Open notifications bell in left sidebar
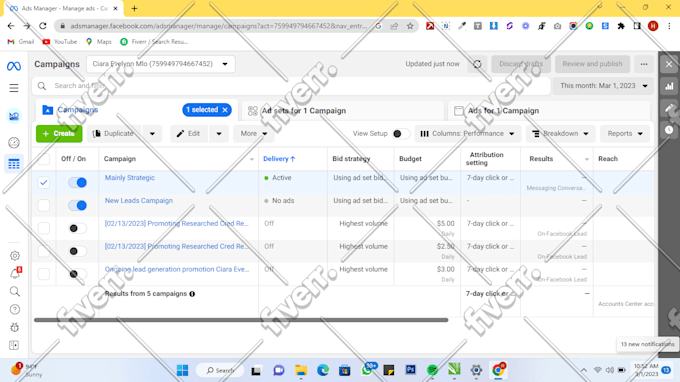680x382 pixels. (15, 273)
